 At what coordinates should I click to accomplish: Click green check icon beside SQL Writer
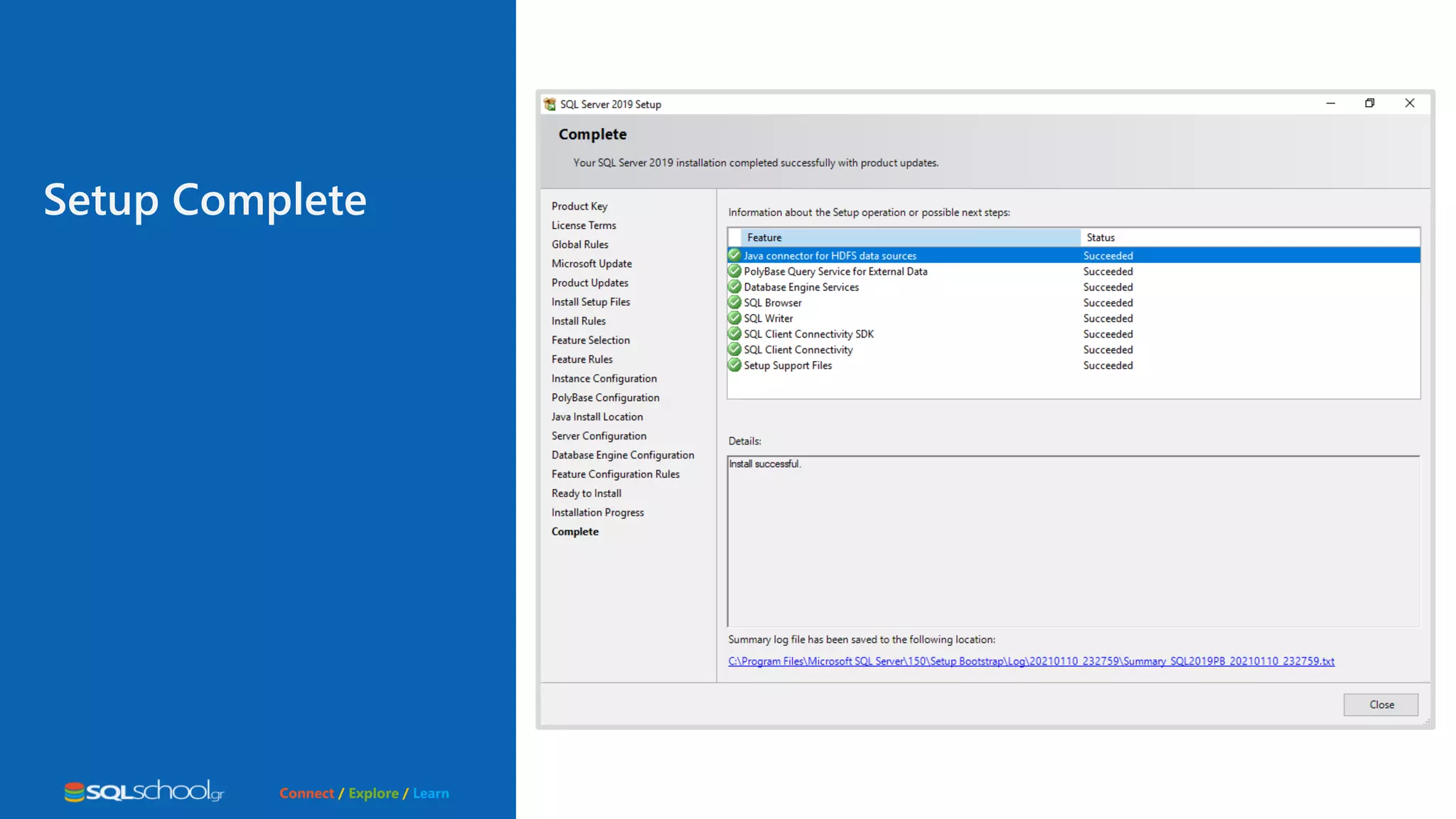pos(734,318)
